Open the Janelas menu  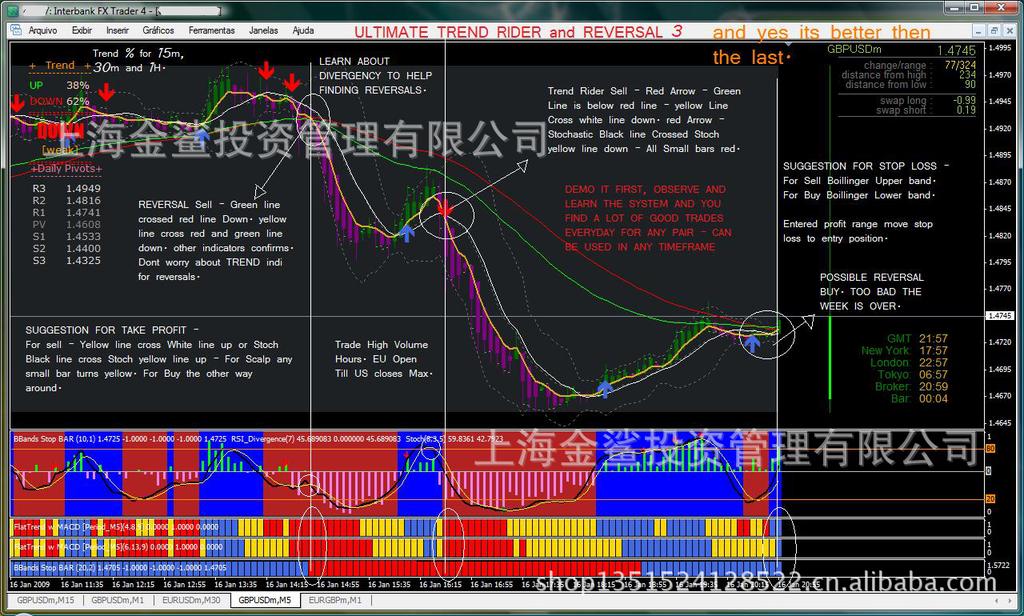click(x=263, y=31)
